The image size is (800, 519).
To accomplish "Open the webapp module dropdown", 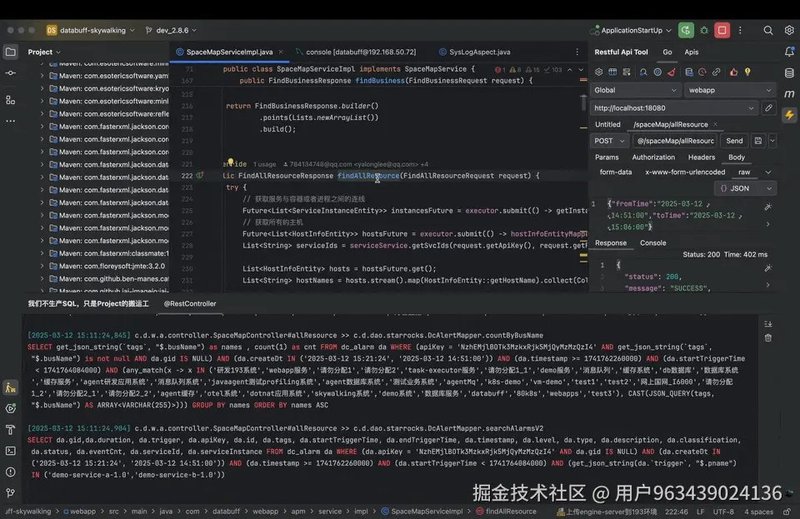I will tap(730, 90).
